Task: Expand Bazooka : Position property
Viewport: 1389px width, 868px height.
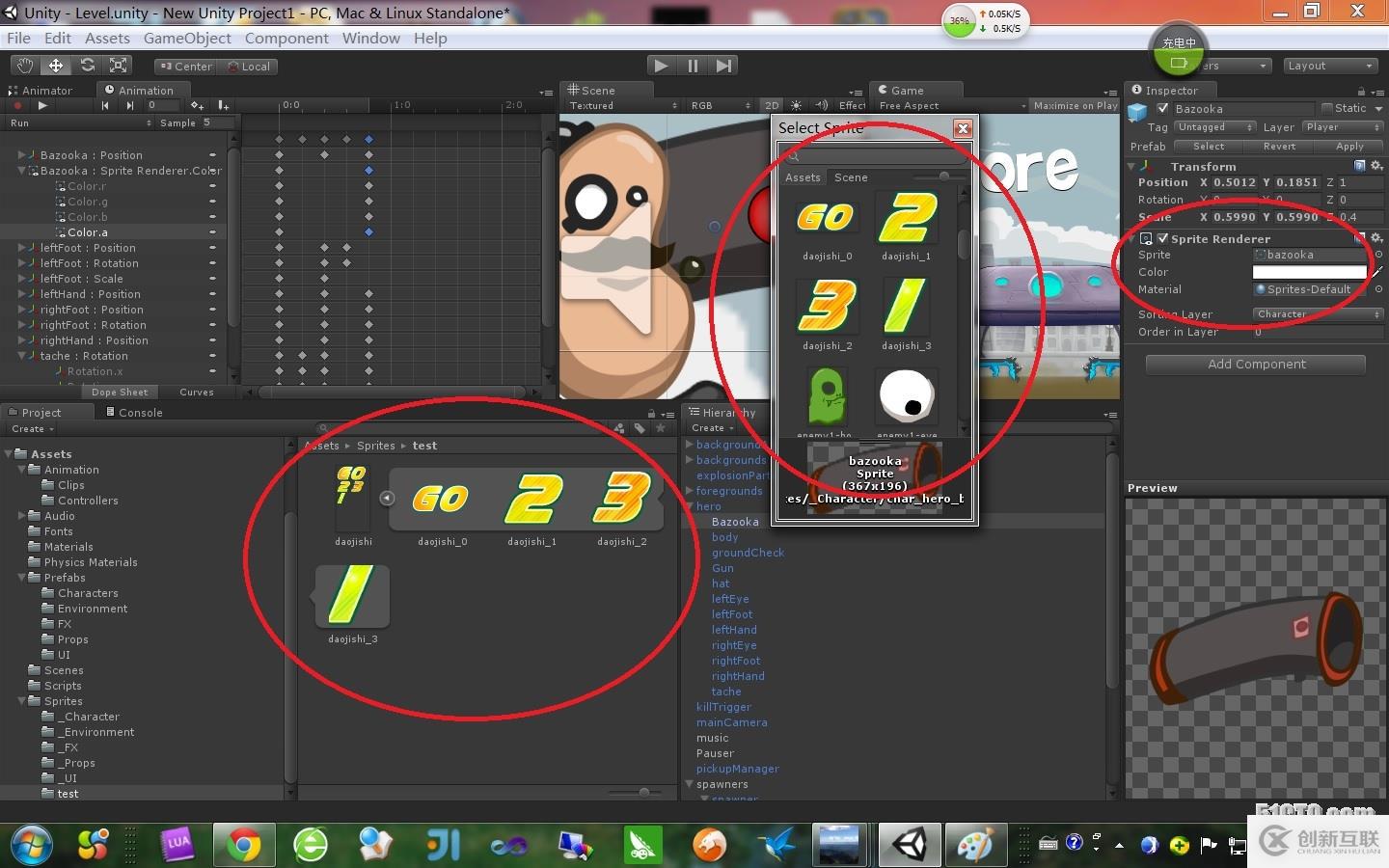Action: (21, 154)
